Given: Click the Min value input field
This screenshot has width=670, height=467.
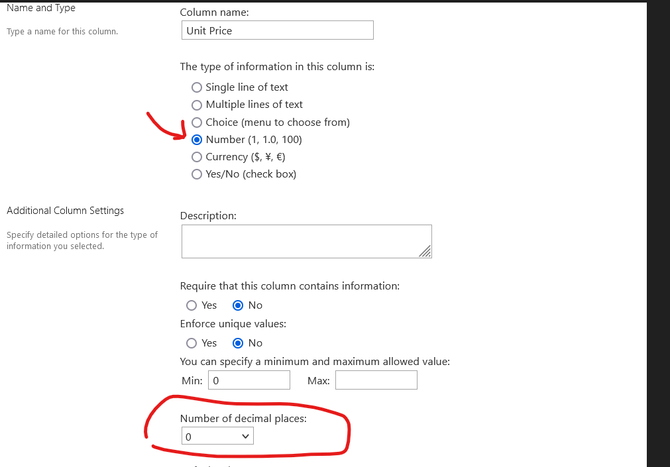Looking at the screenshot, I should [x=249, y=380].
